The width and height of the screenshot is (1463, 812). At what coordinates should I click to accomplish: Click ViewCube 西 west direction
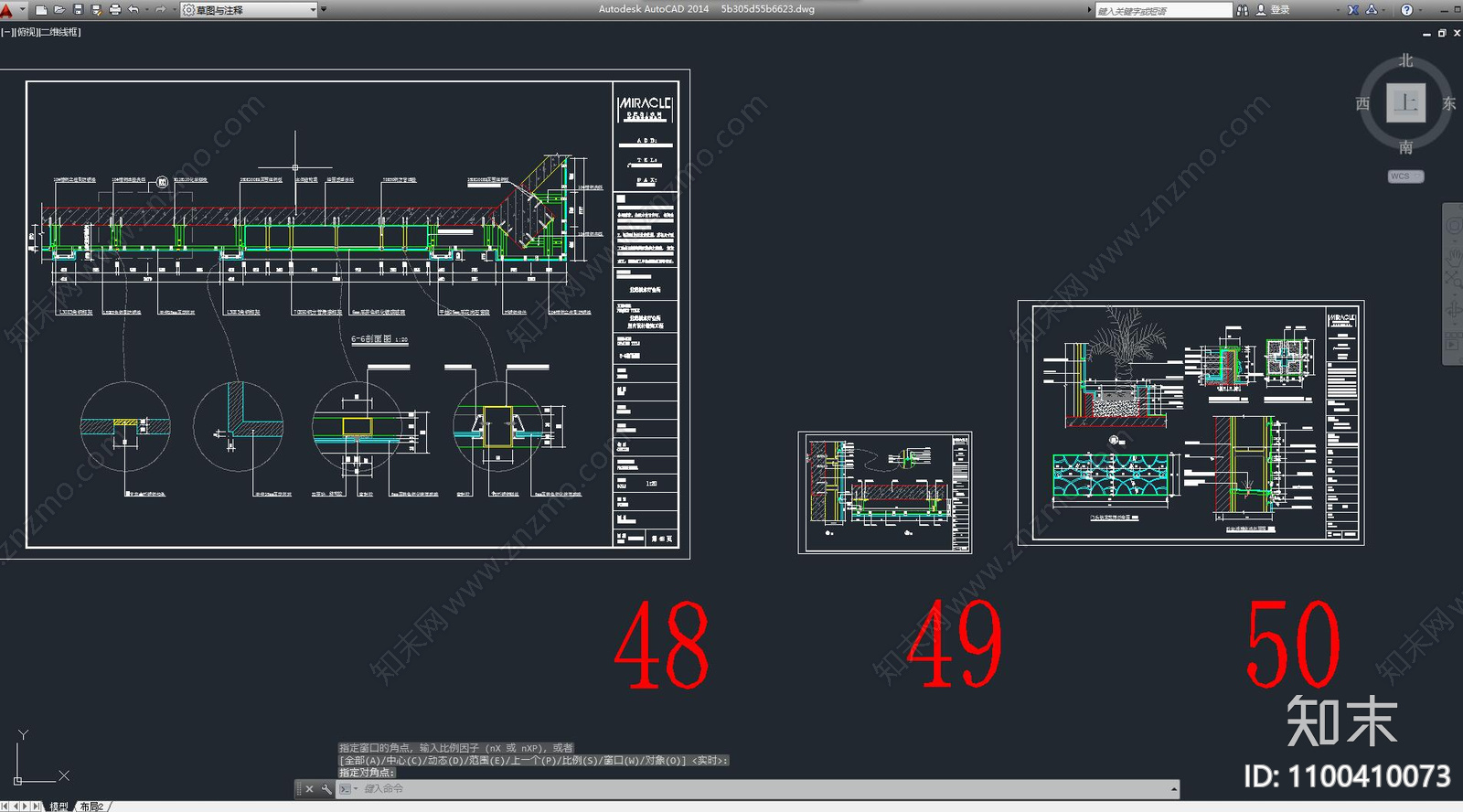[1362, 103]
